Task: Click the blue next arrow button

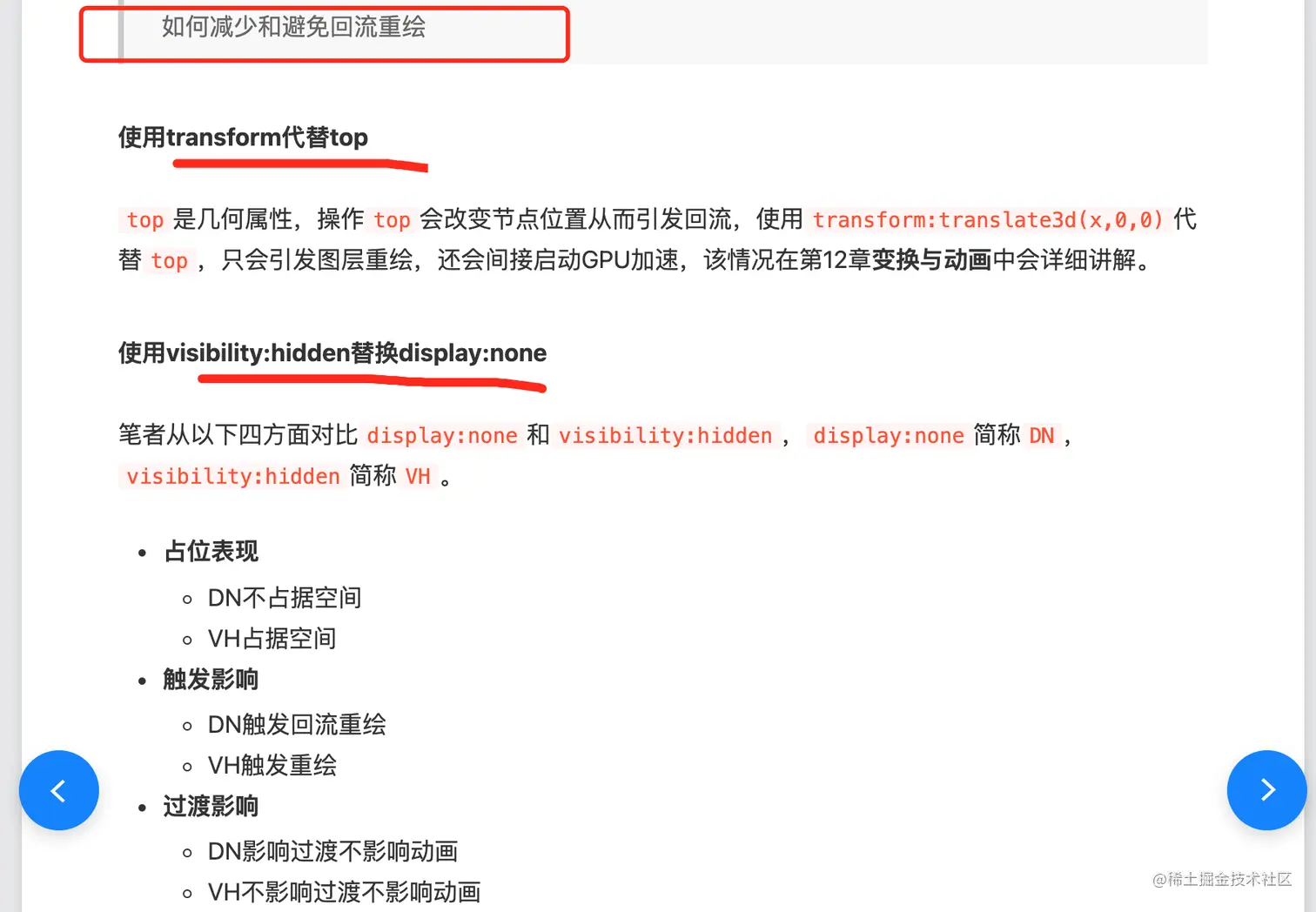Action: point(1267,790)
